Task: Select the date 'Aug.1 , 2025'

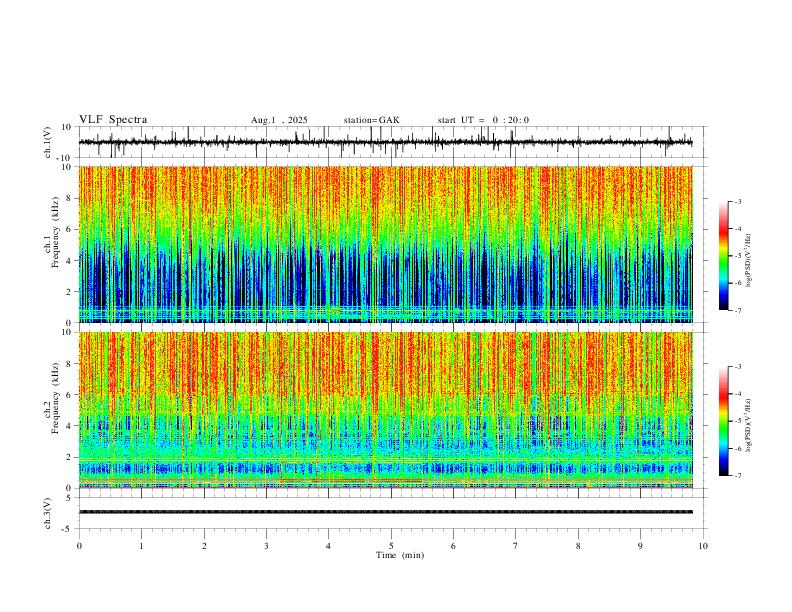Action: pyautogui.click(x=279, y=120)
